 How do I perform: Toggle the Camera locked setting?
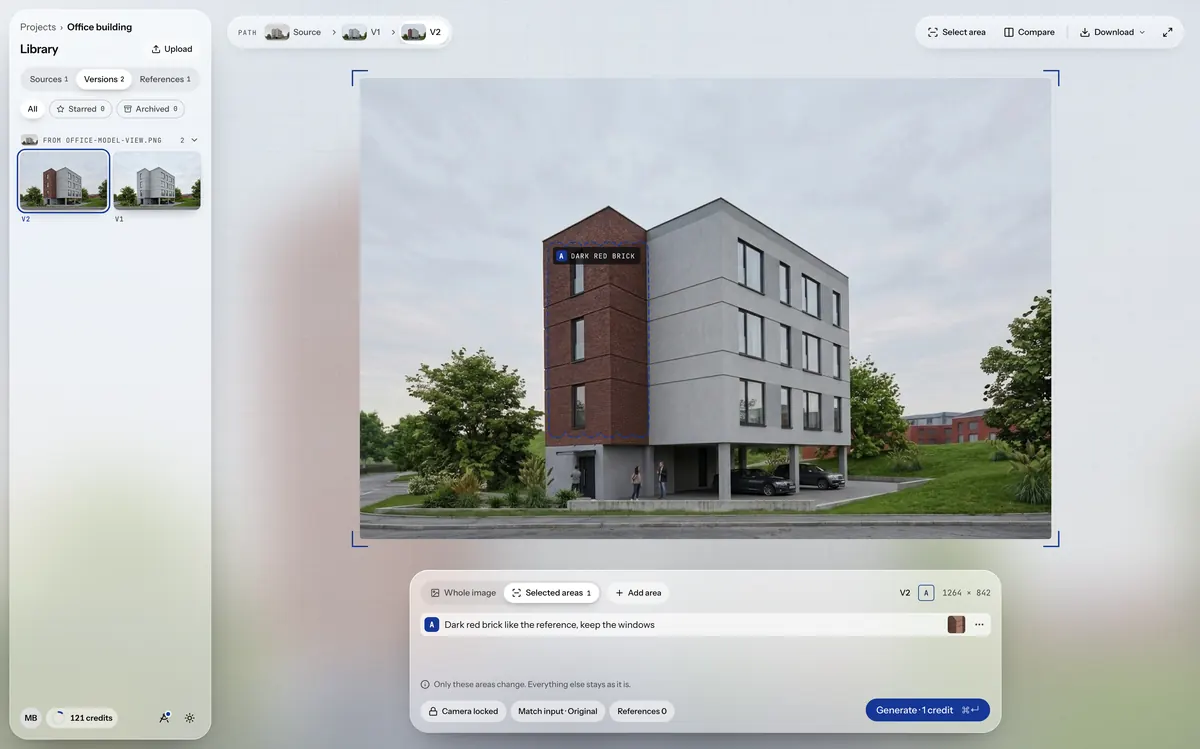pos(464,711)
